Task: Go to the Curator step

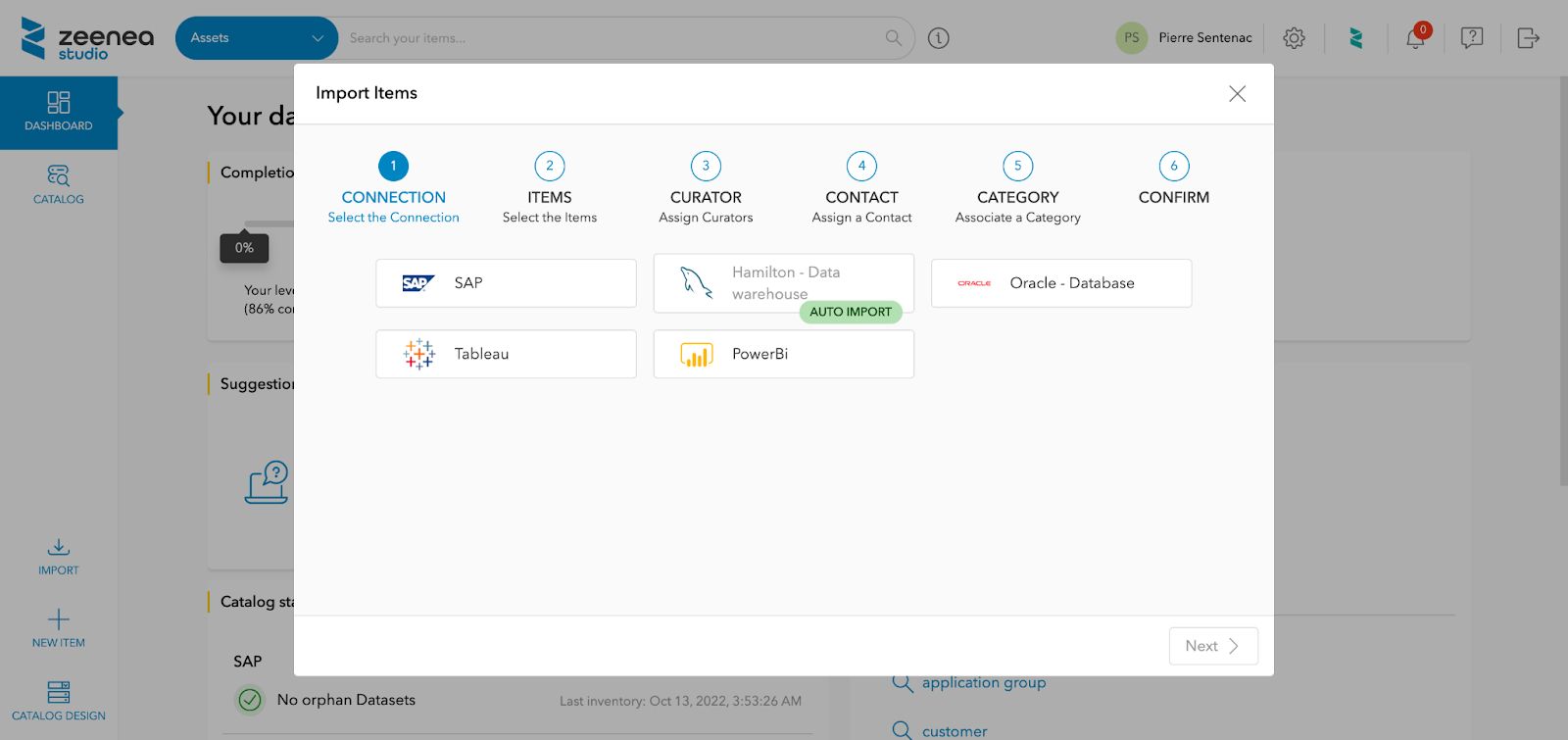Action: pos(706,167)
